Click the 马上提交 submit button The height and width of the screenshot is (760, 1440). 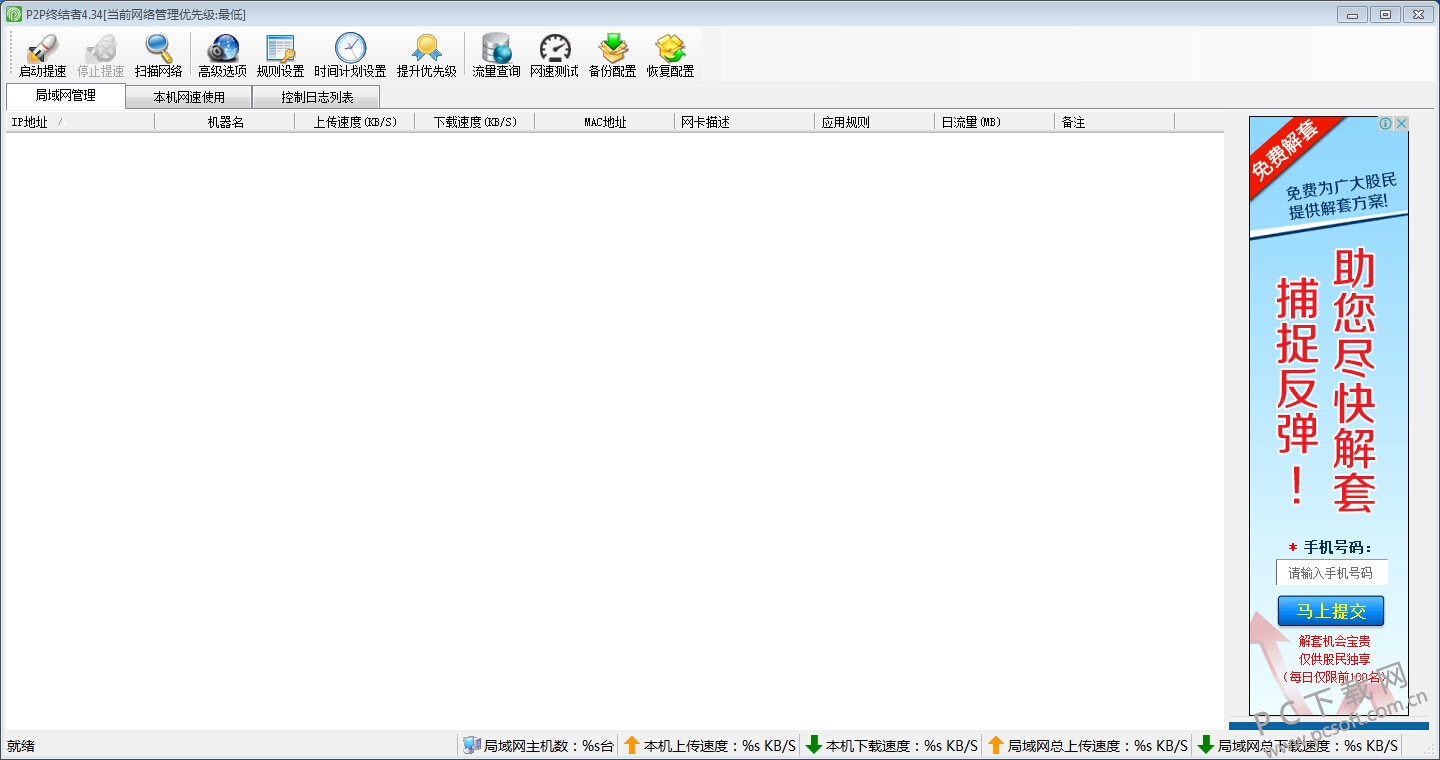[1331, 611]
